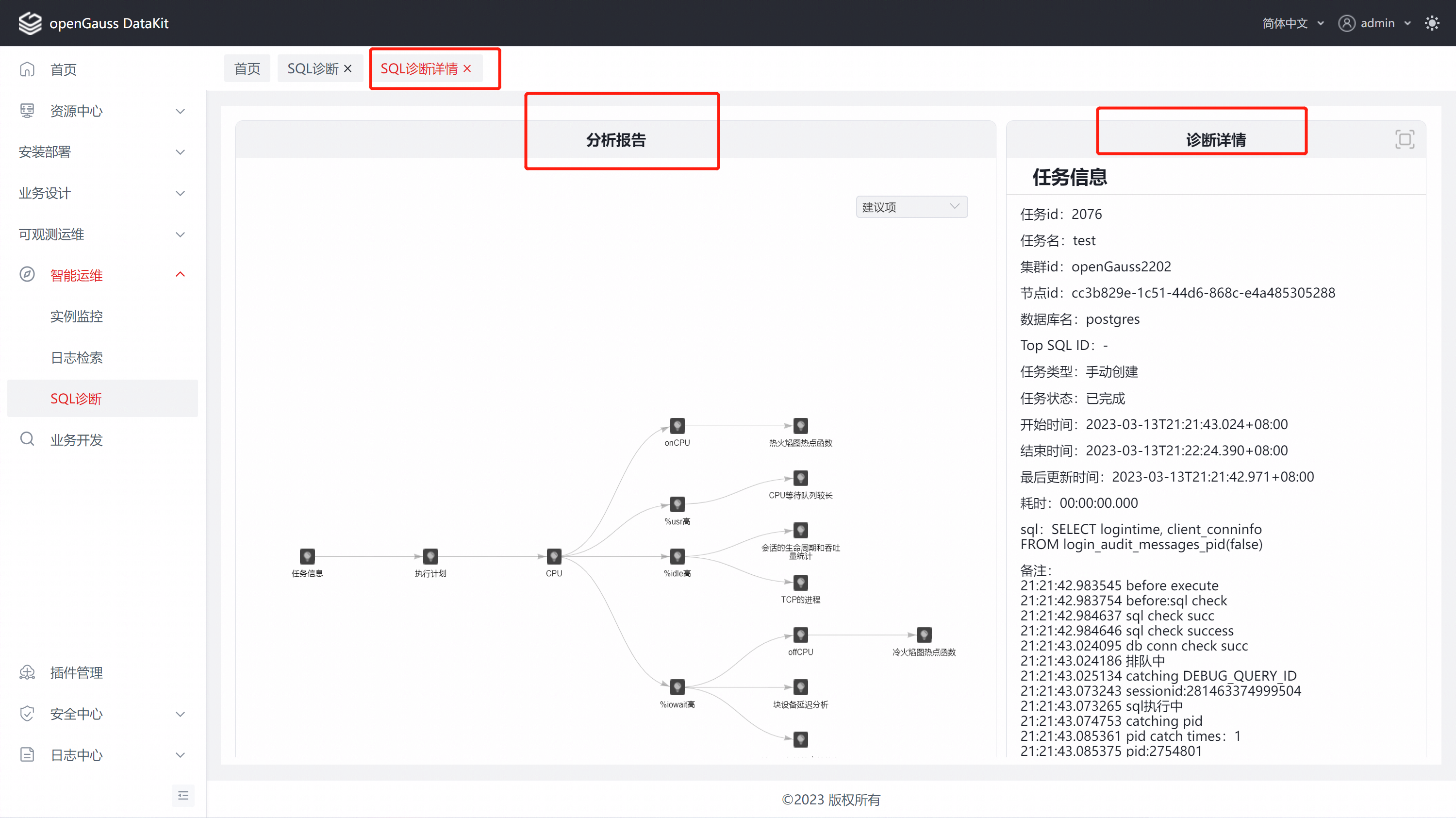Image resolution: width=1456 pixels, height=818 pixels.
Task: Open 实例监控 in sidebar
Action: pos(76,316)
